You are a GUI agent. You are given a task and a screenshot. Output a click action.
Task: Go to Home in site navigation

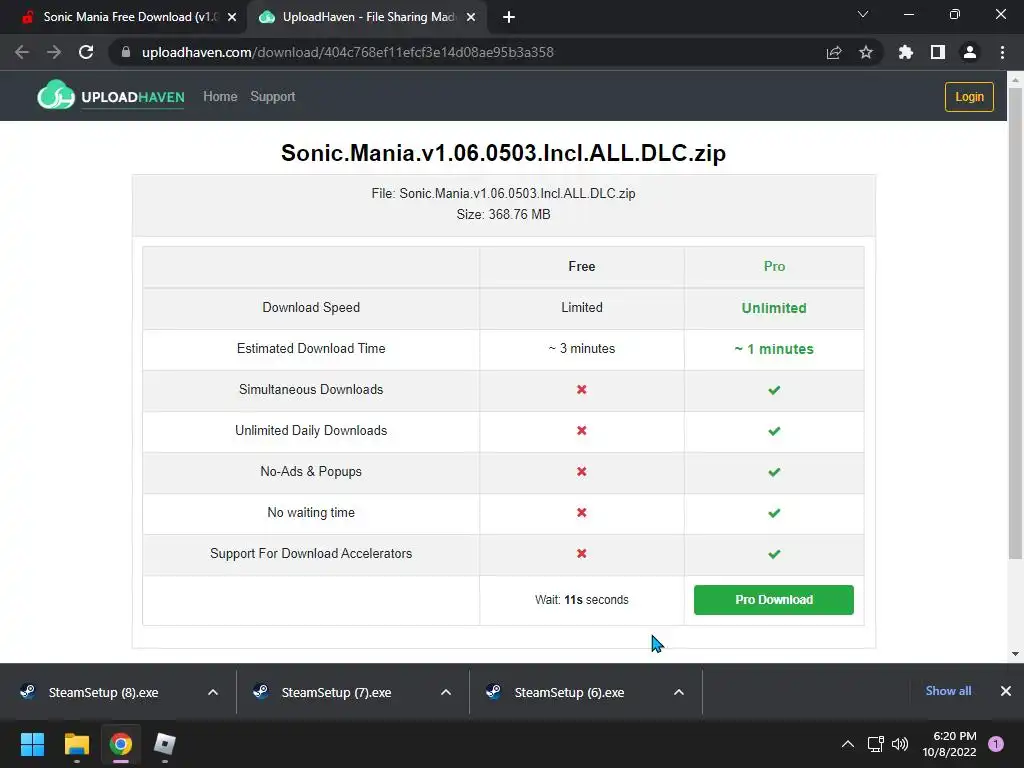220,97
